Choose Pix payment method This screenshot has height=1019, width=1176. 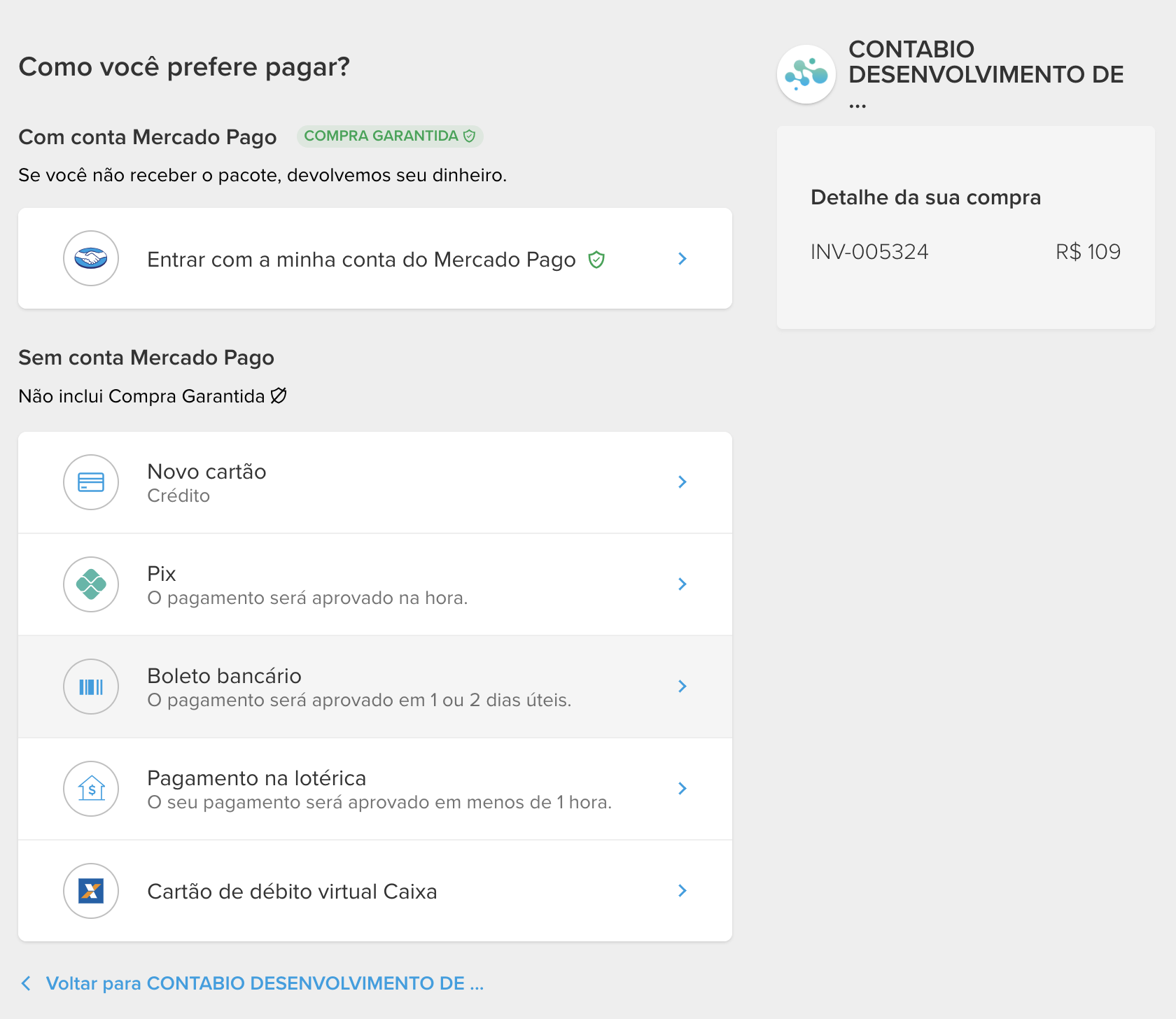point(375,584)
